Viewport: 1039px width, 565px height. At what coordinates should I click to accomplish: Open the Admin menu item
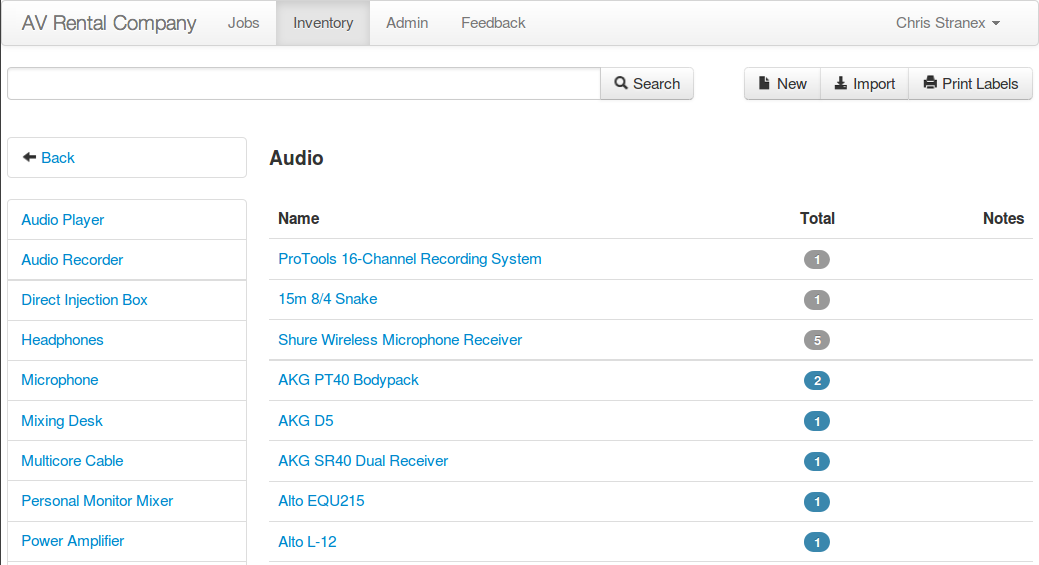pos(407,23)
